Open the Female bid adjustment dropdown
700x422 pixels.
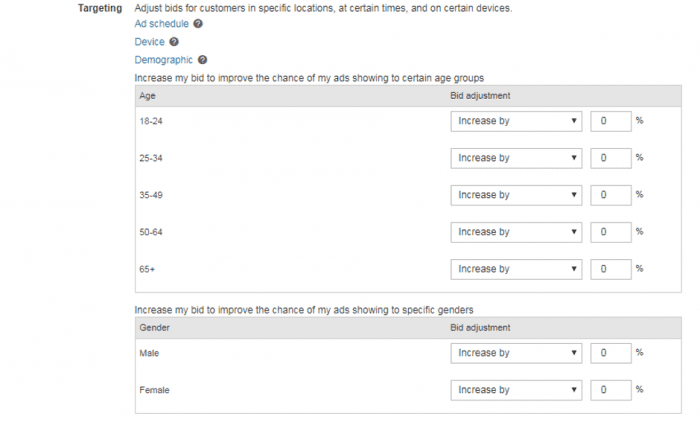[517, 390]
